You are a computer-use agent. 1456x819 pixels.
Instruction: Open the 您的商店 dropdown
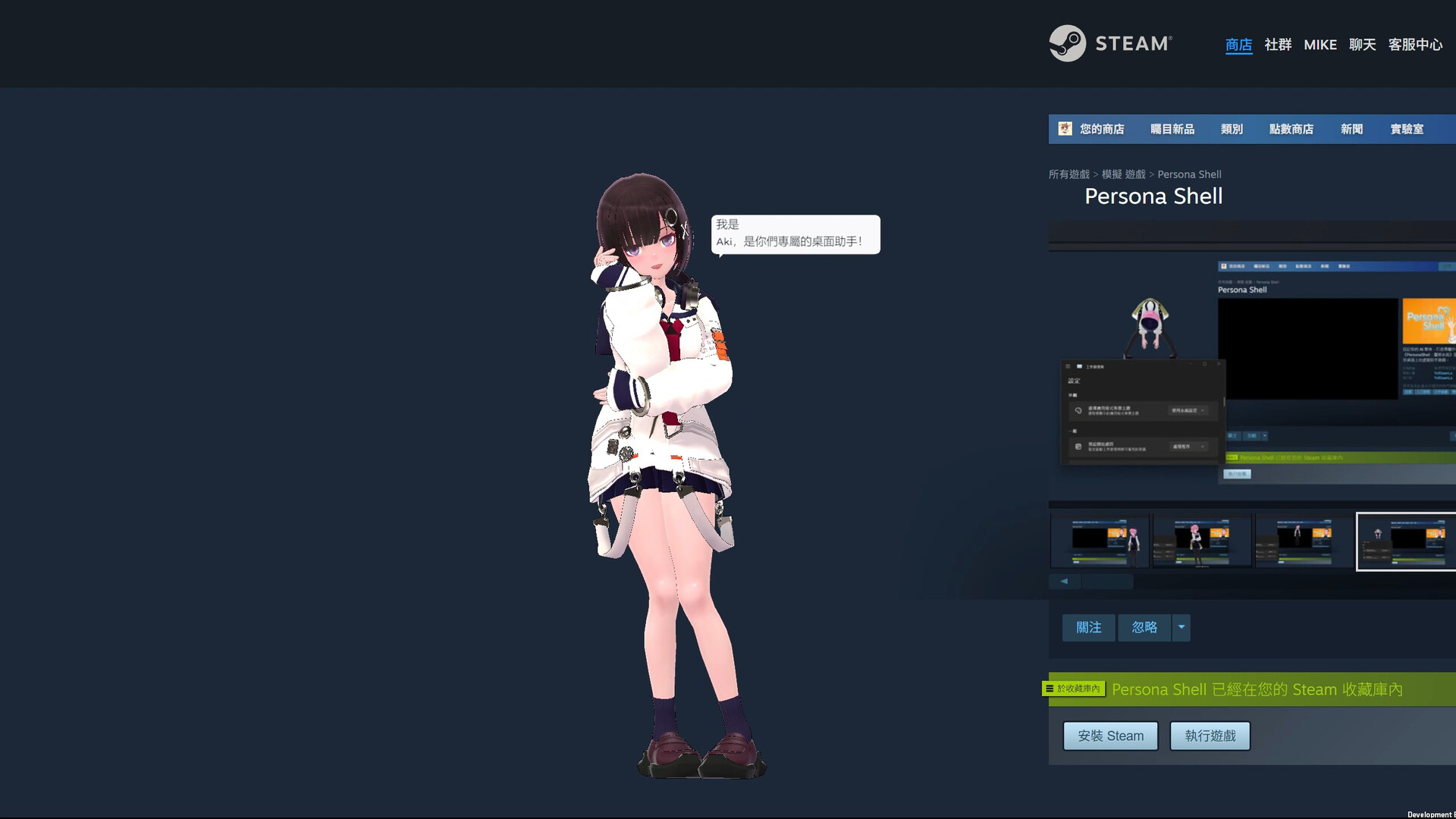click(x=1102, y=130)
